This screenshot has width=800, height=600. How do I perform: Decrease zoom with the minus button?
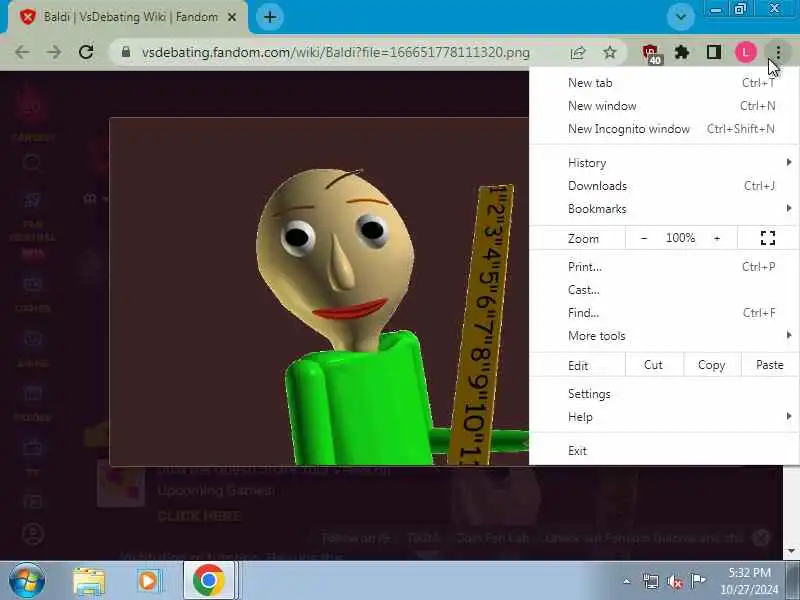[x=644, y=238]
